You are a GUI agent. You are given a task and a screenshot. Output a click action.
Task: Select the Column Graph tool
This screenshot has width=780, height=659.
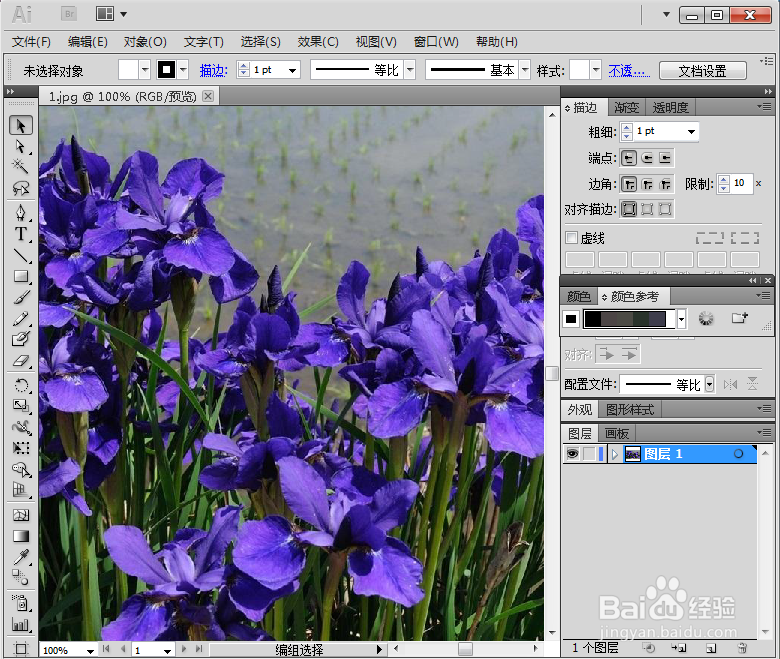(21, 624)
